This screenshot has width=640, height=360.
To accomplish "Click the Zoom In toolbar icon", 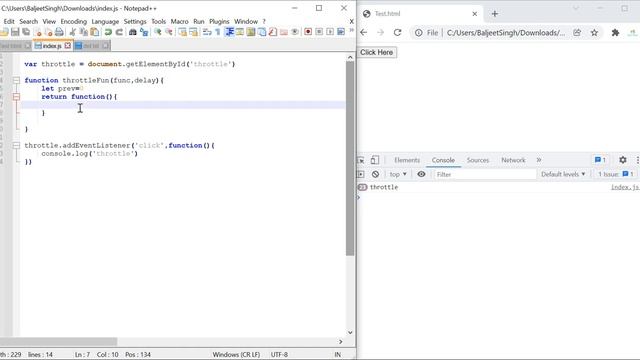I will 158,32.
